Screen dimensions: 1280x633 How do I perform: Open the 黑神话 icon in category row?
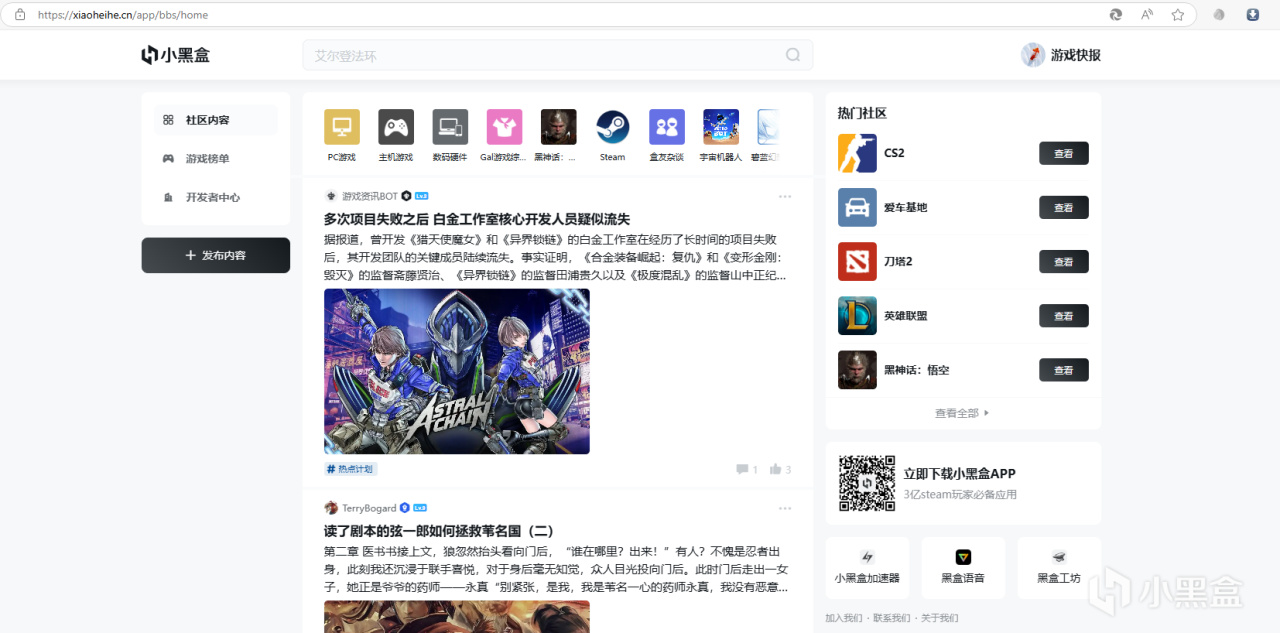(x=558, y=127)
